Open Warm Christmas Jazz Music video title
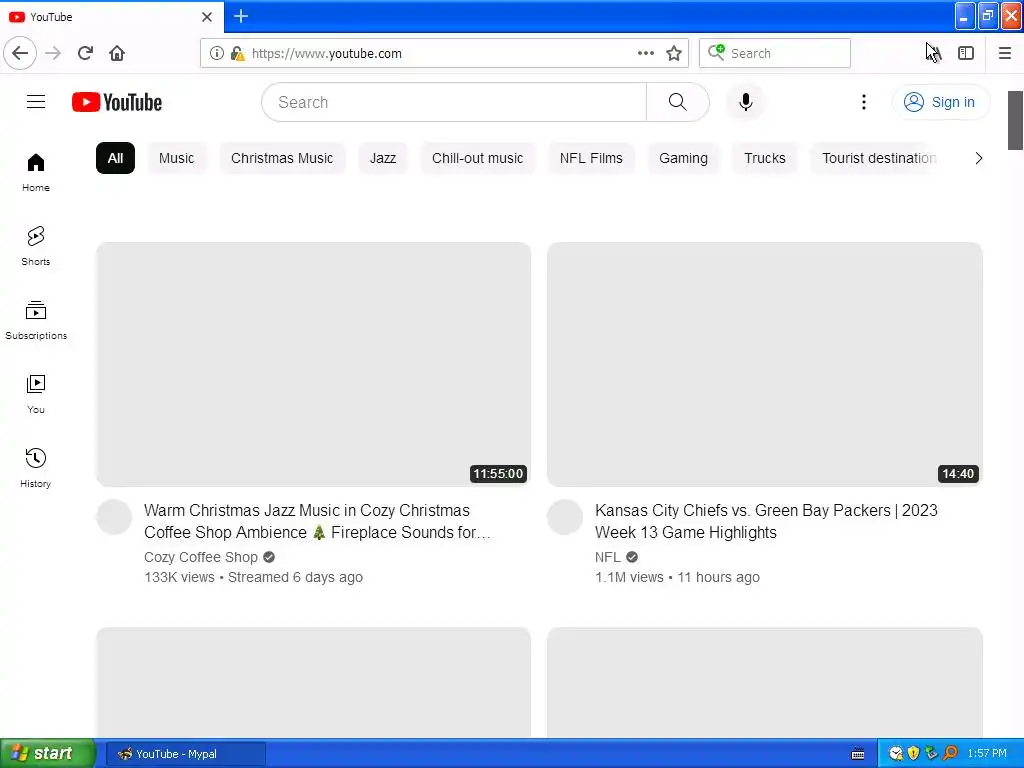Image resolution: width=1024 pixels, height=768 pixels. (317, 521)
